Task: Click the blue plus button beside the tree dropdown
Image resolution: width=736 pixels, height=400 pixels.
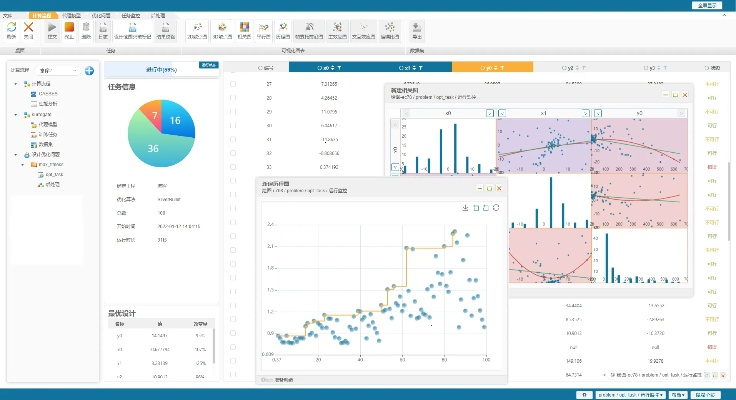Action: [89, 71]
